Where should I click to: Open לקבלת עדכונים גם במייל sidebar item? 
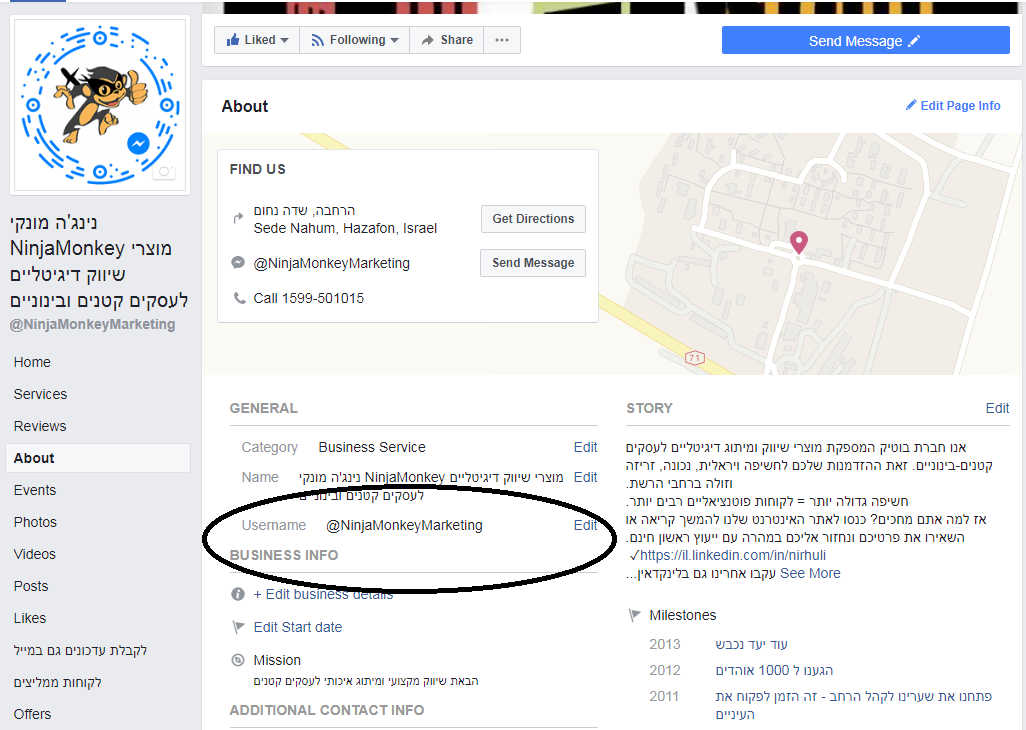tap(80, 650)
